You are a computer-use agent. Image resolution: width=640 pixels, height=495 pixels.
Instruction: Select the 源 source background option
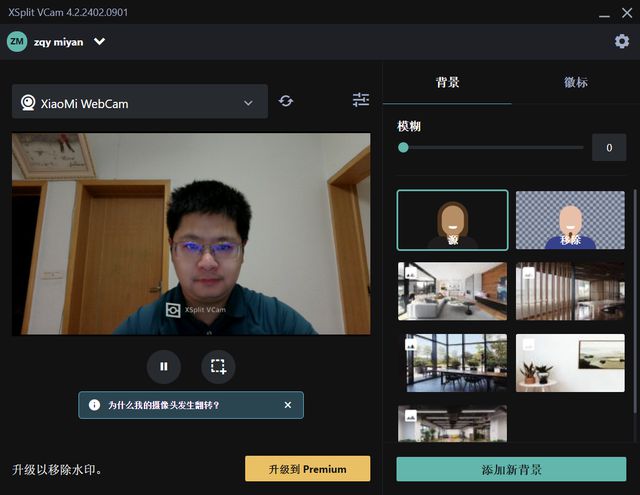click(x=452, y=220)
